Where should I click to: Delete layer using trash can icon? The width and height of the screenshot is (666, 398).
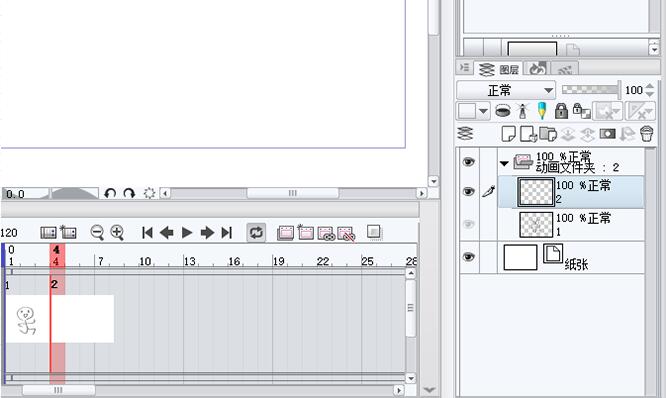coord(646,134)
